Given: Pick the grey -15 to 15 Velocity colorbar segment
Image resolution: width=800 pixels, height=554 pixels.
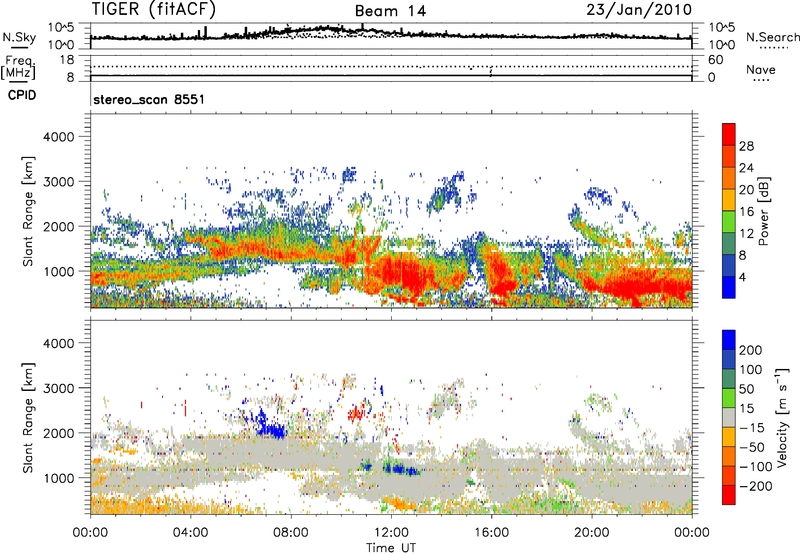Looking at the screenshot, I should click(x=729, y=418).
